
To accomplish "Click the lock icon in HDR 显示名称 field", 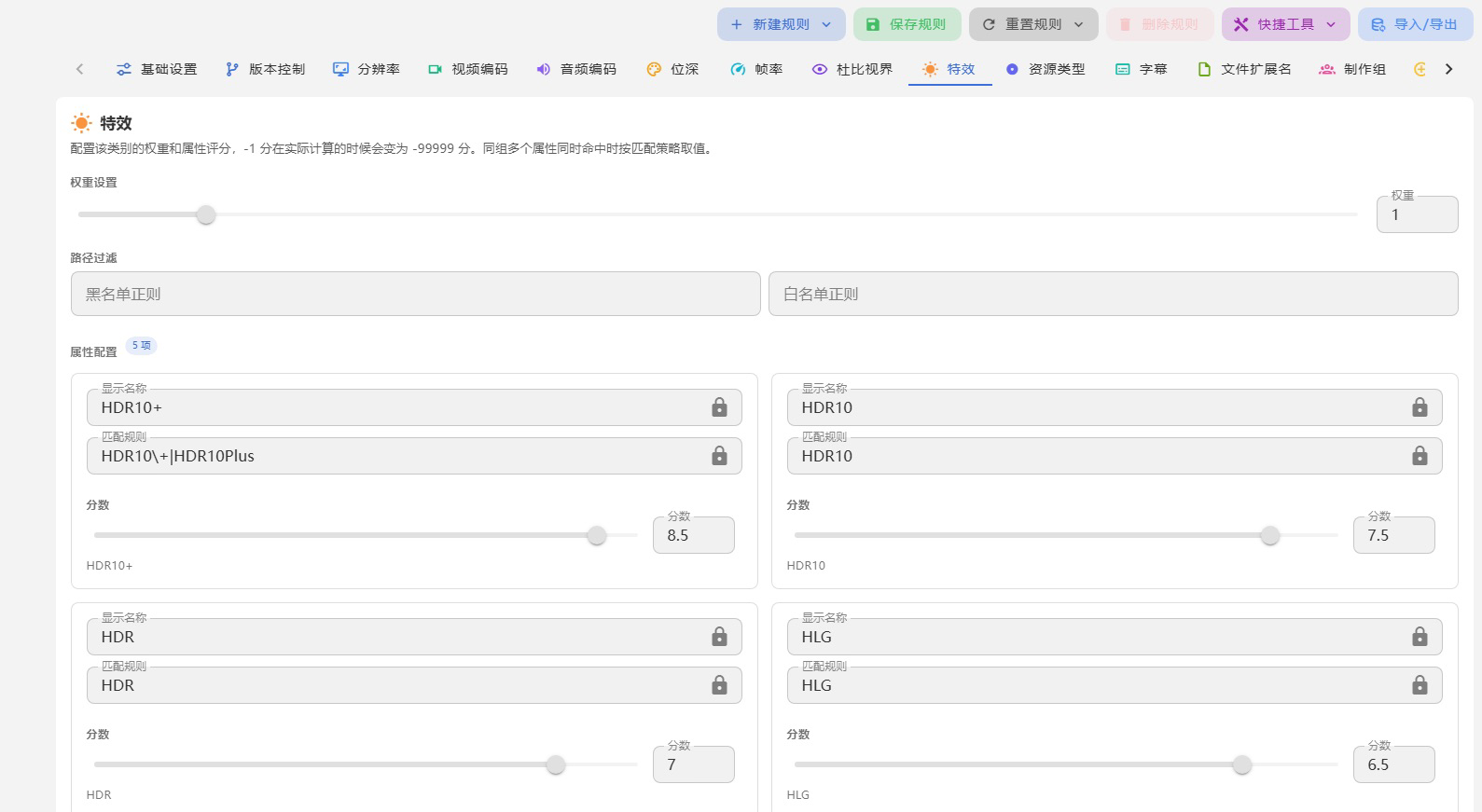I will (719, 637).
